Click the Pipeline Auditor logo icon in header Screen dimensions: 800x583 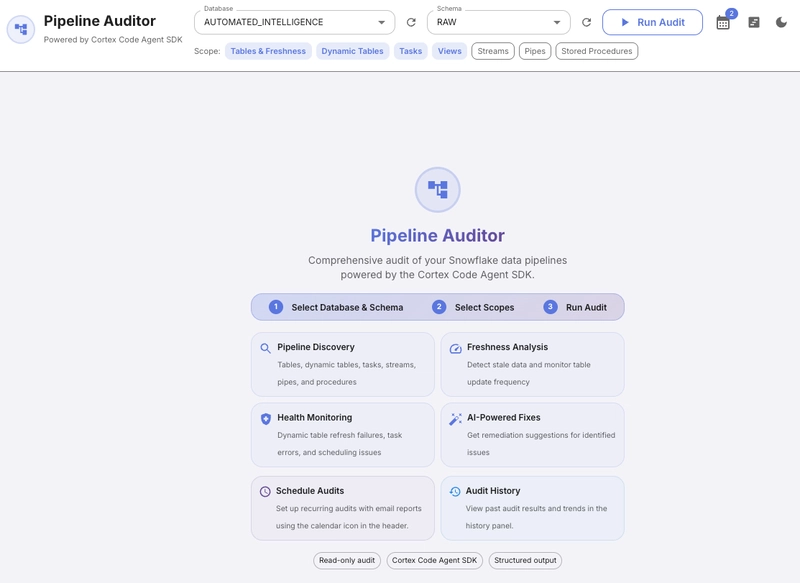(21, 29)
